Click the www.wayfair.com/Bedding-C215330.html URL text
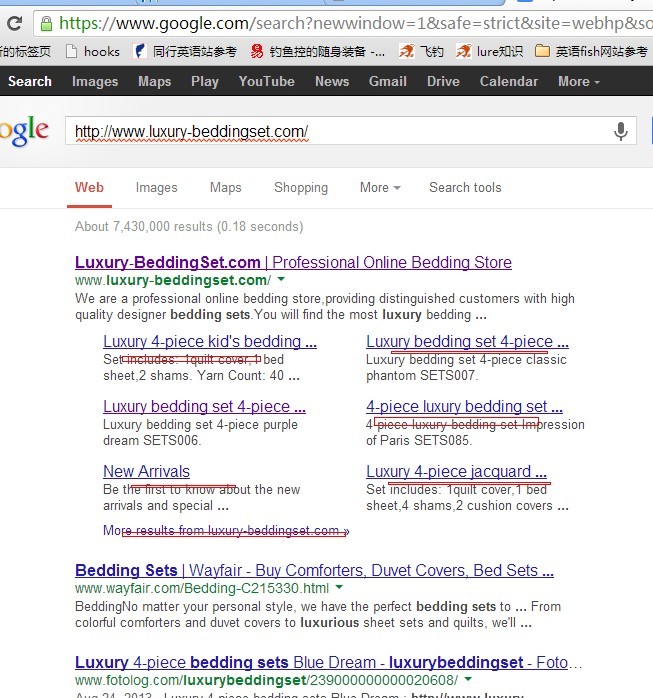This screenshot has height=698, width=653. pos(202,588)
